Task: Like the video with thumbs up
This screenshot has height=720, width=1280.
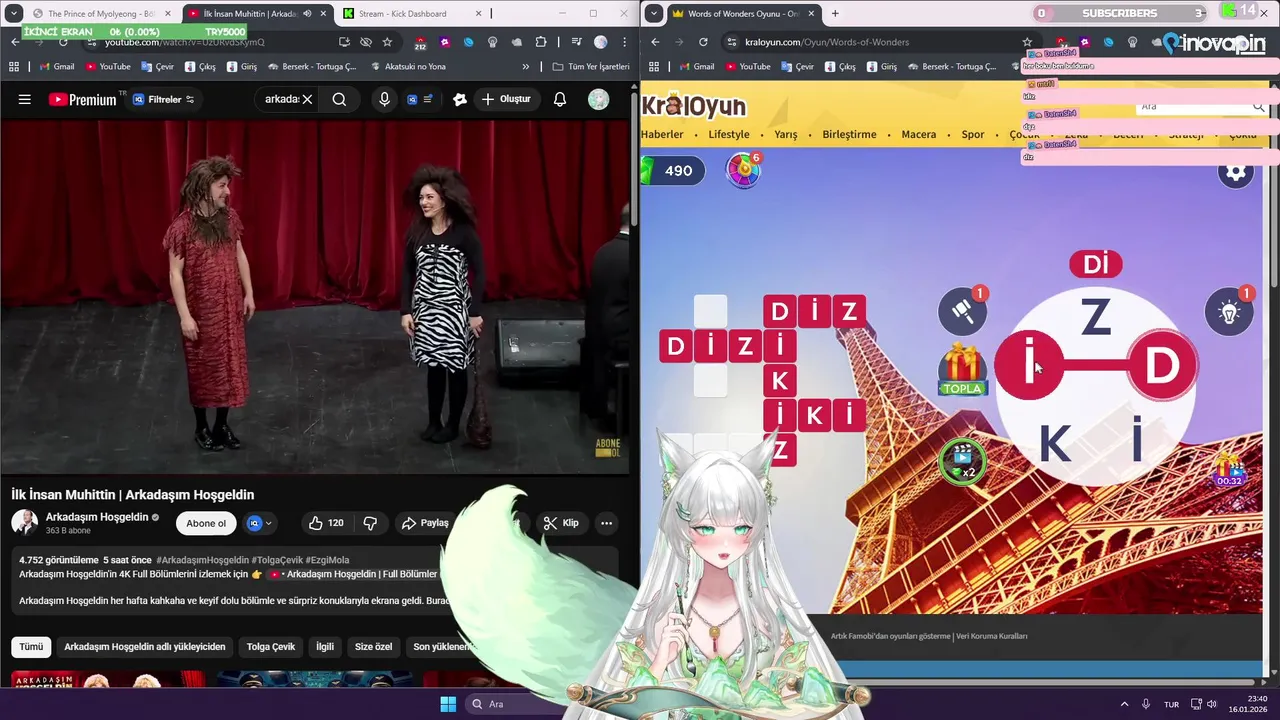Action: click(x=326, y=523)
